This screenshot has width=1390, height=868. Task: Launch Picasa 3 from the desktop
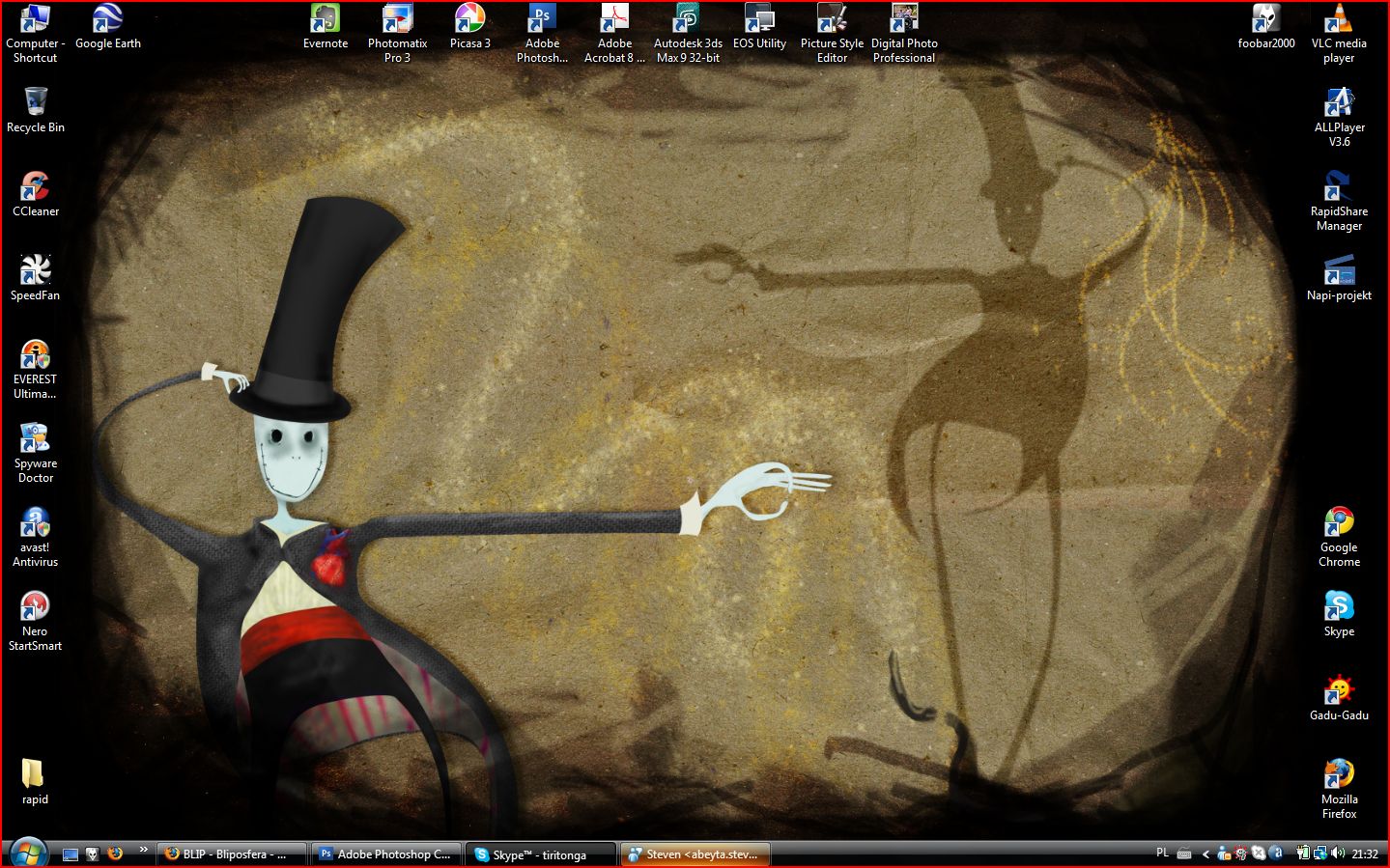[469, 19]
